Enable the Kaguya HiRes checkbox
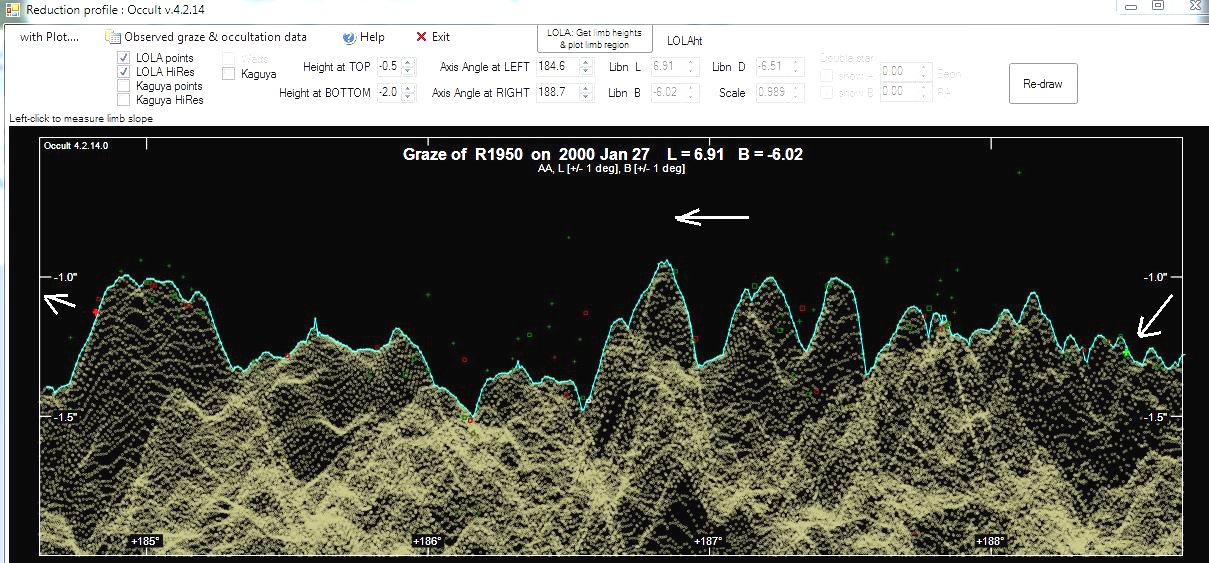 click(x=125, y=100)
